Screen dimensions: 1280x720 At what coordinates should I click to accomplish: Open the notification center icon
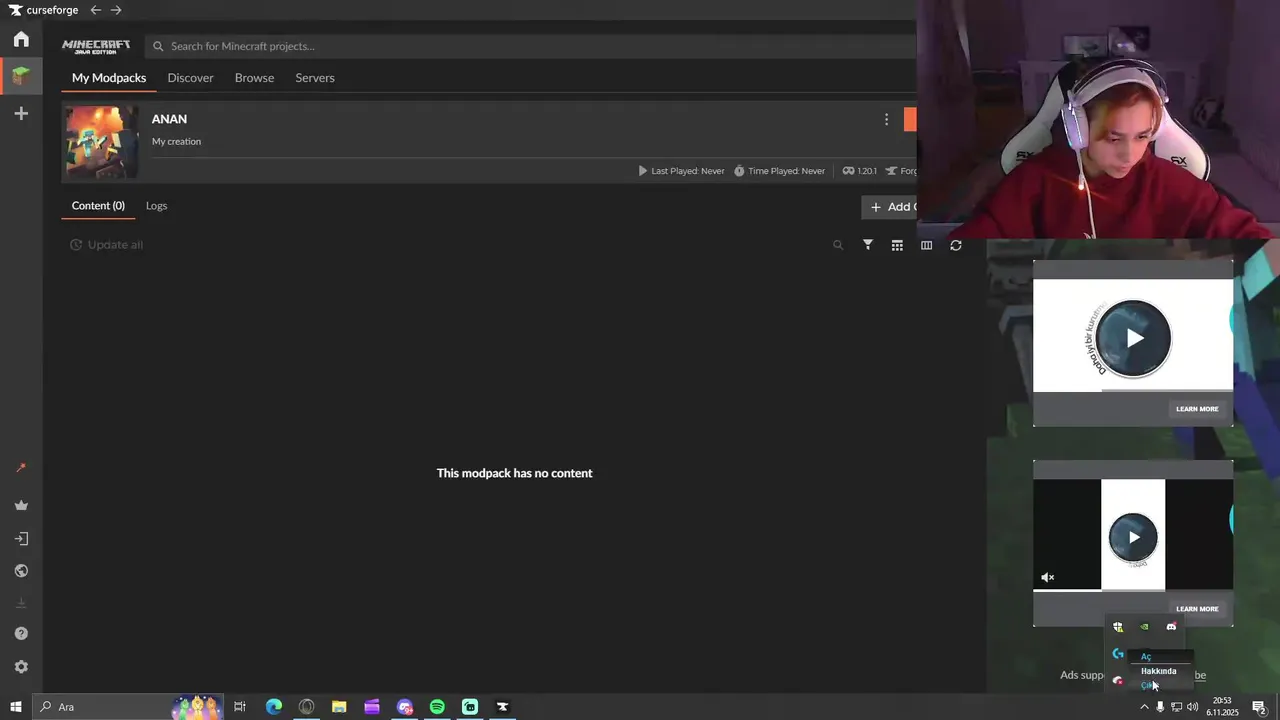click(1260, 707)
